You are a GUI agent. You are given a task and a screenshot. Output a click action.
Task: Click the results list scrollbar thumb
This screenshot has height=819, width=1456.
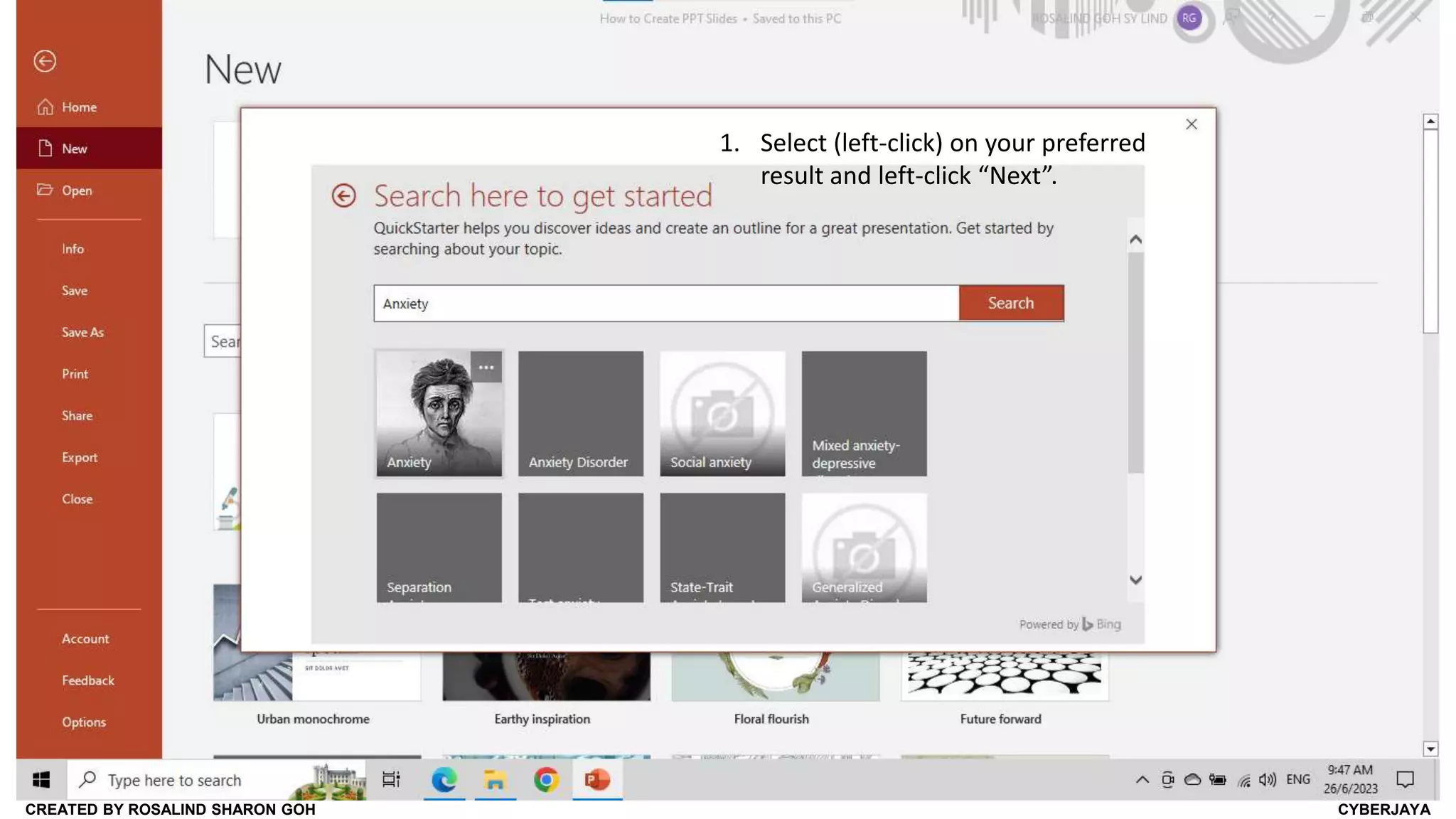pos(1136,363)
